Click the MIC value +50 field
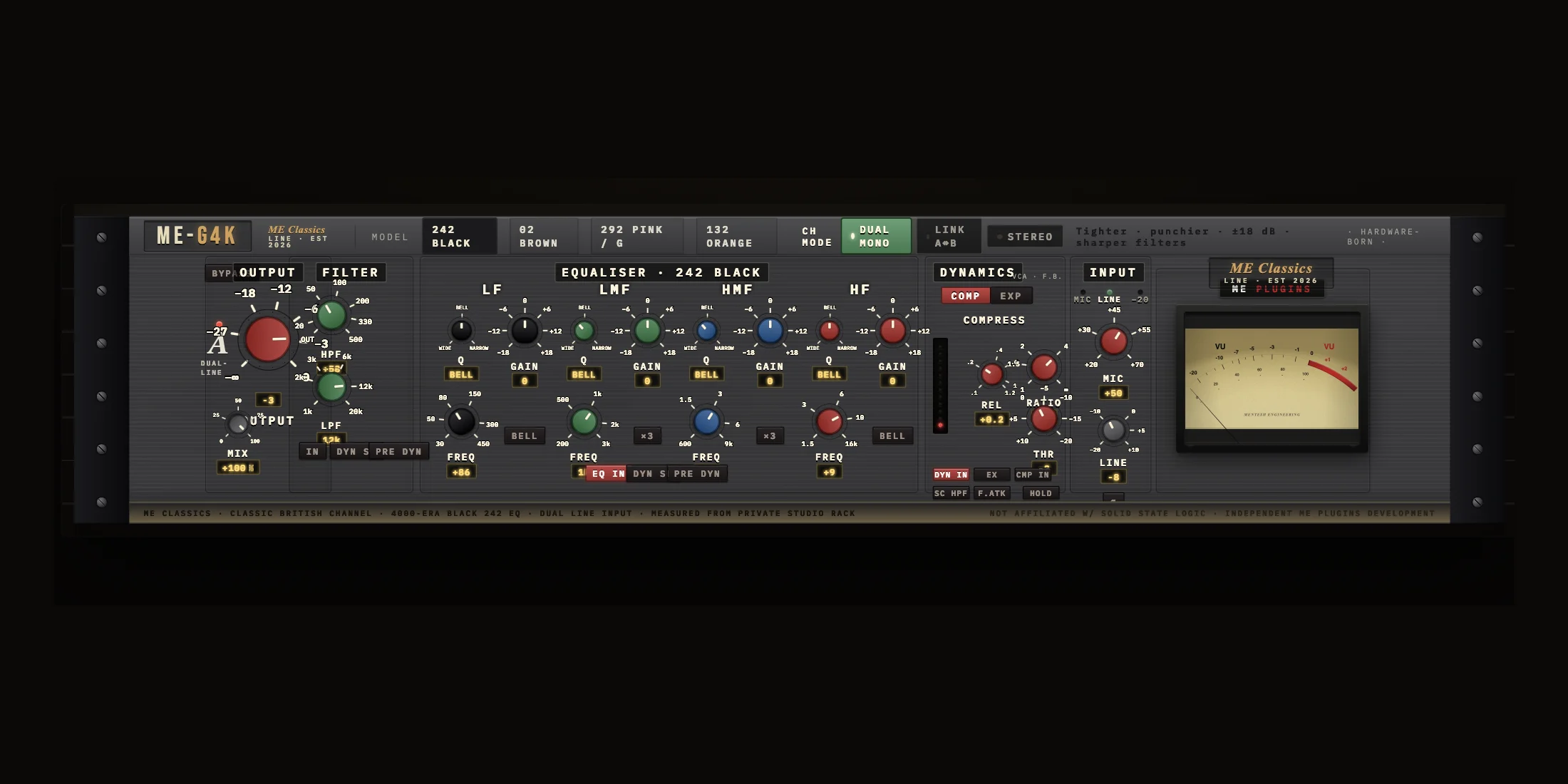1568x784 pixels. click(x=1113, y=393)
